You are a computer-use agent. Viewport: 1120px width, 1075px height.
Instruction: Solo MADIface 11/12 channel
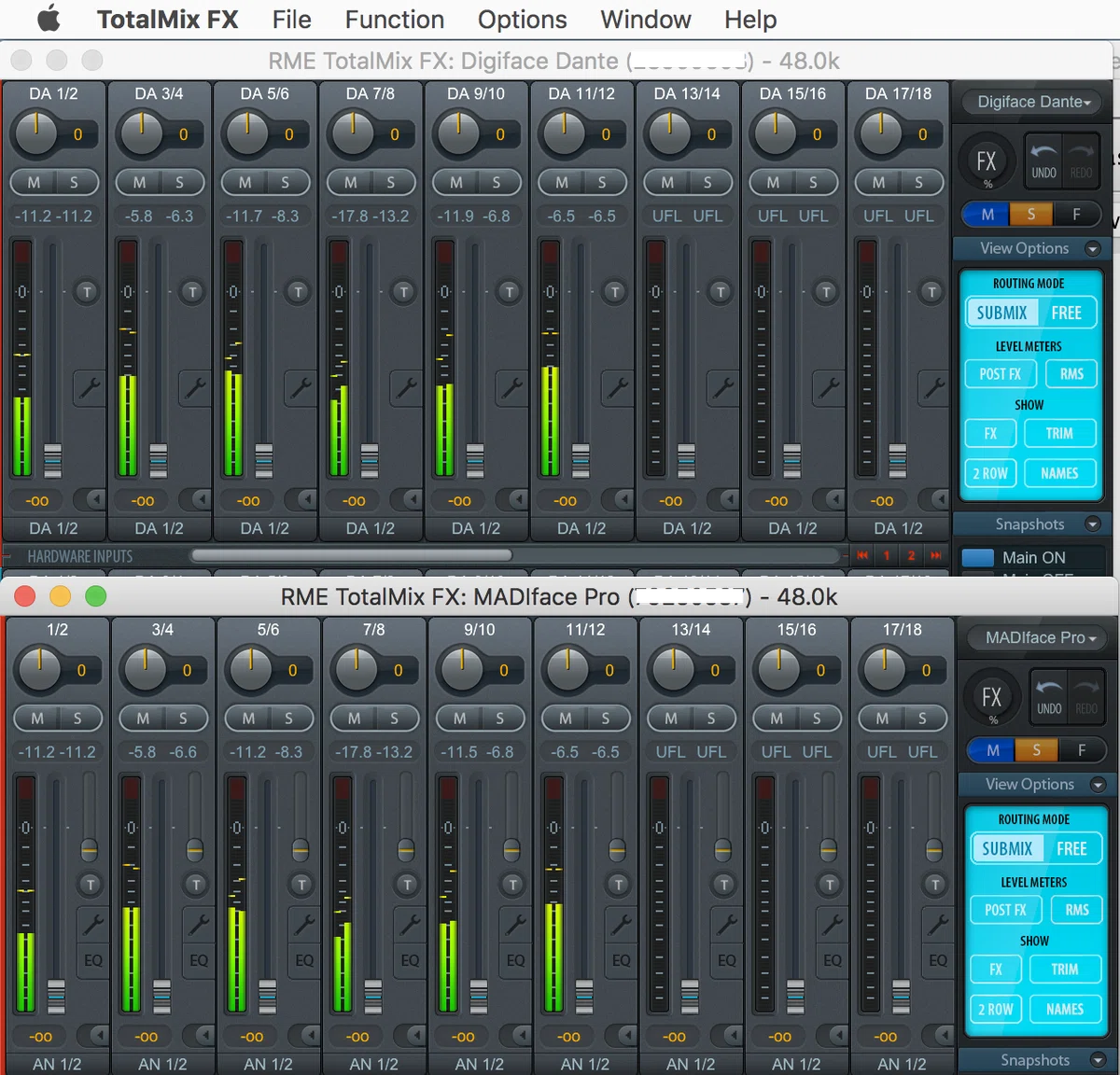point(606,719)
